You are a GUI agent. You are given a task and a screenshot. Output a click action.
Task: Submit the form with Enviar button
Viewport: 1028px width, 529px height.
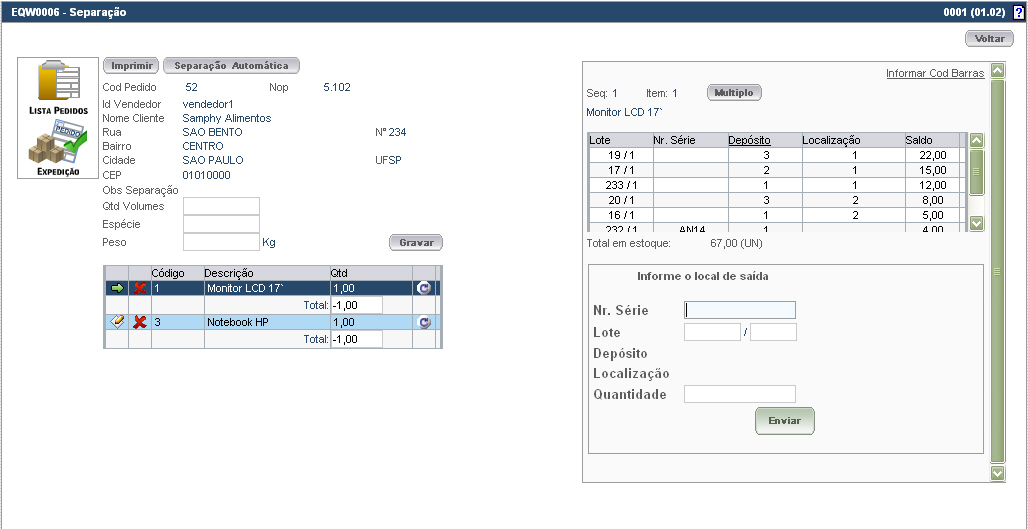[784, 421]
